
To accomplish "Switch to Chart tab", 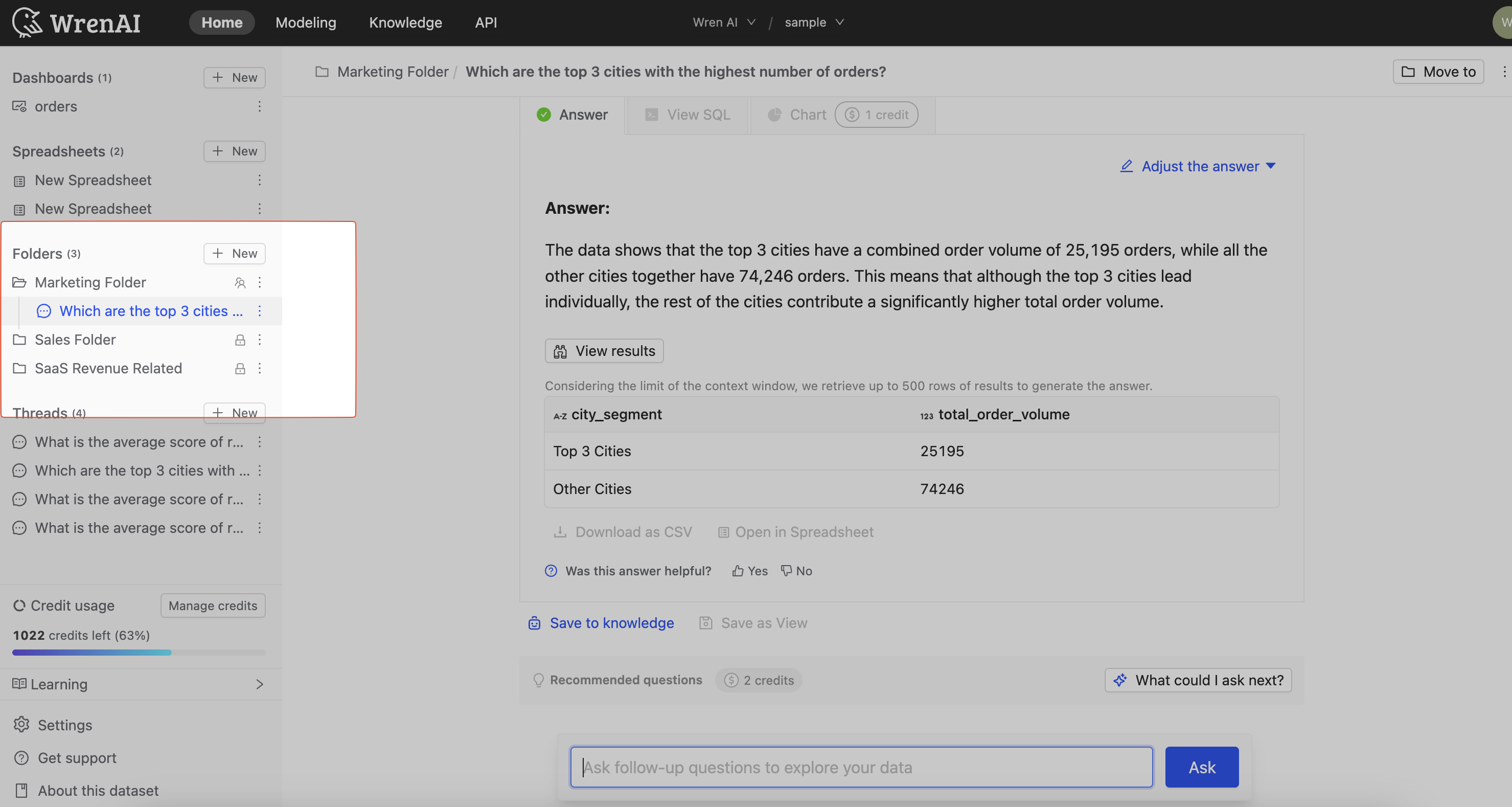I will click(843, 115).
